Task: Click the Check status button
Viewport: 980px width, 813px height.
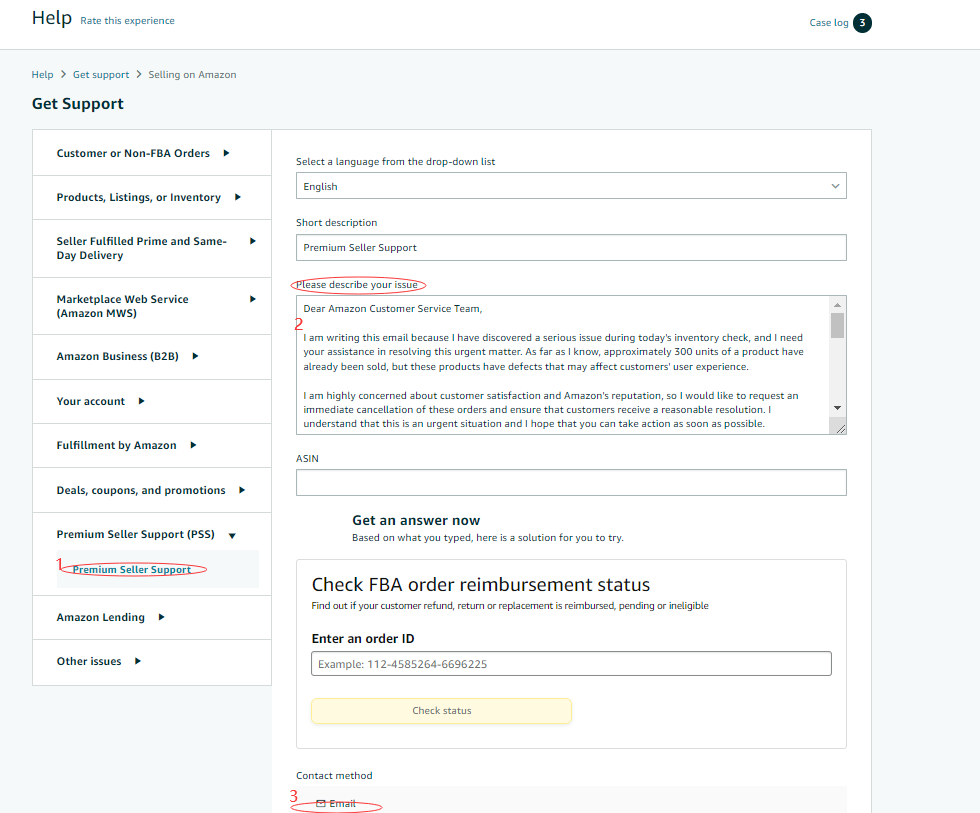Action: coord(441,711)
